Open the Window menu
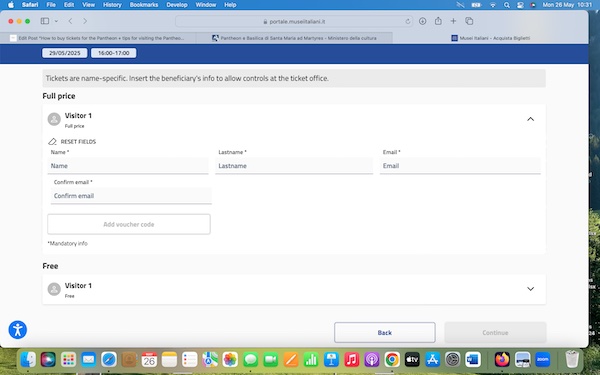This screenshot has width=600, height=375. (206, 5)
